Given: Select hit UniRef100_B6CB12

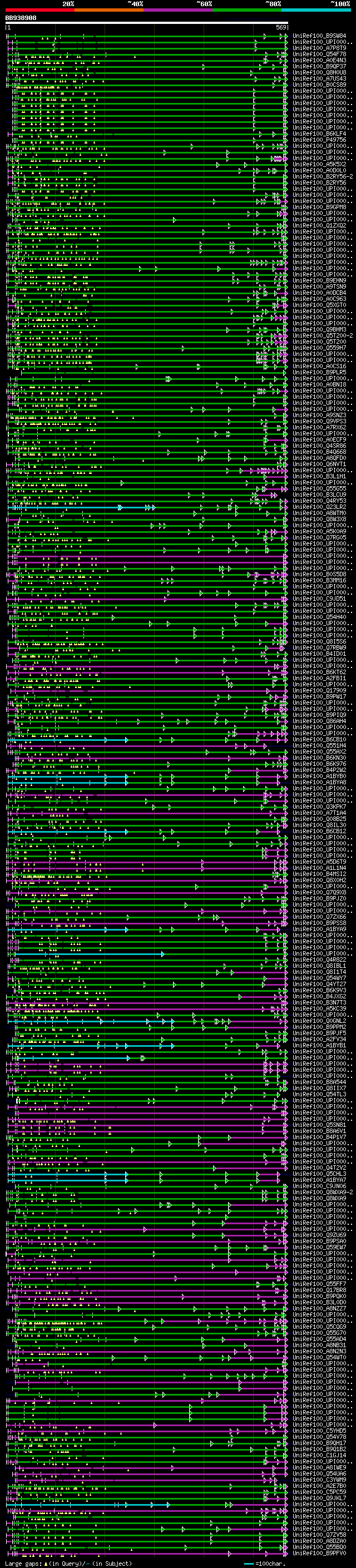Looking at the screenshot, I should coord(319,831).
